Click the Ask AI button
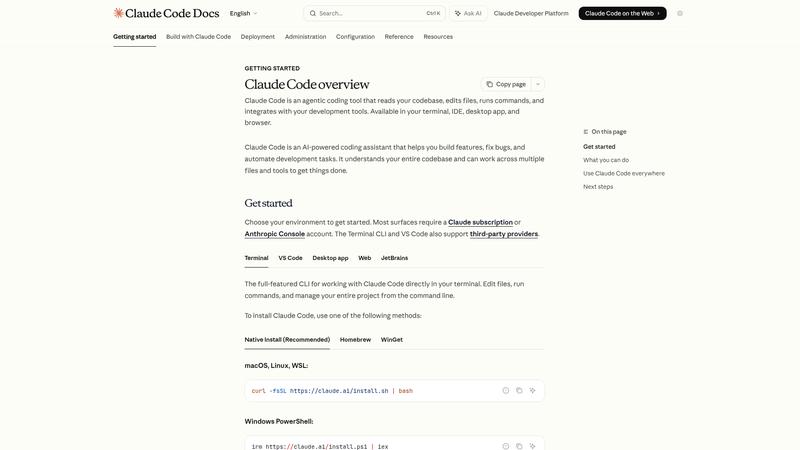 point(468,14)
